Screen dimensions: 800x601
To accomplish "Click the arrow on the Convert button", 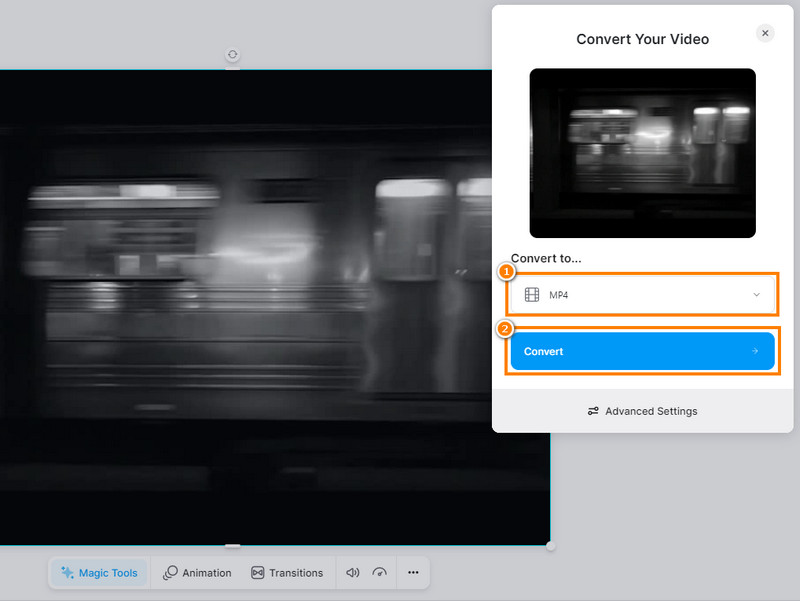I will tap(755, 351).
